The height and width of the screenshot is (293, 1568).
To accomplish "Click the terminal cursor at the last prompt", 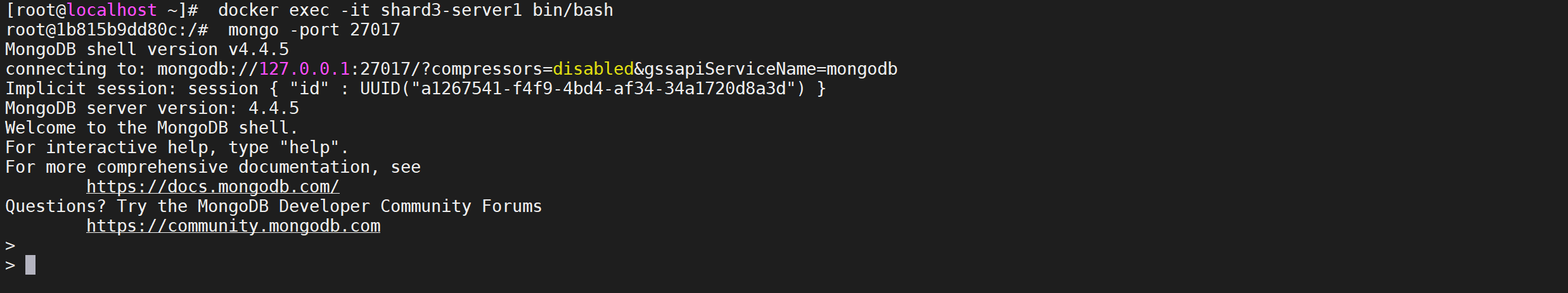I will (x=30, y=265).
